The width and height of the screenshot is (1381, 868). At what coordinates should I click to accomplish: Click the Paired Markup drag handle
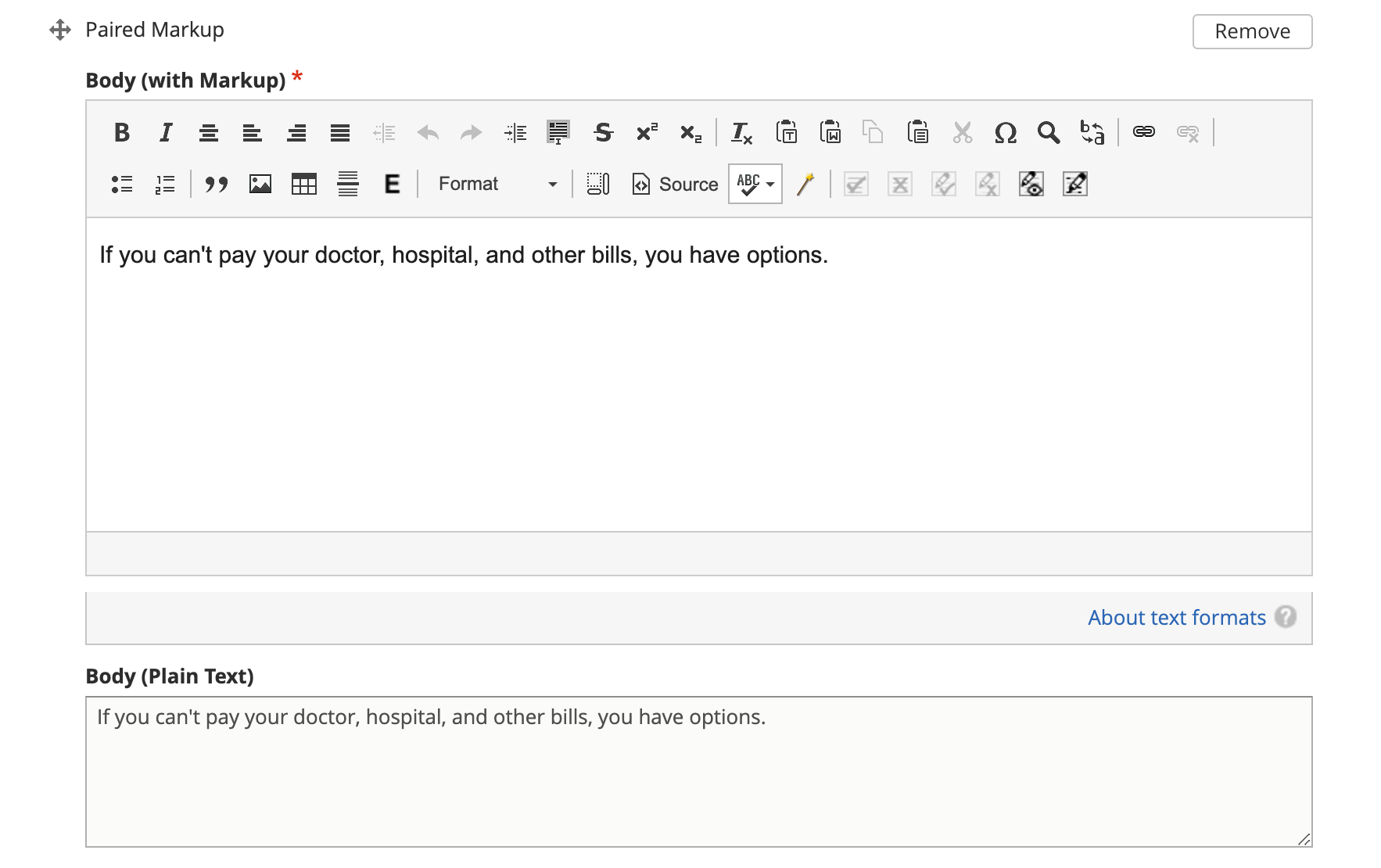(x=60, y=30)
